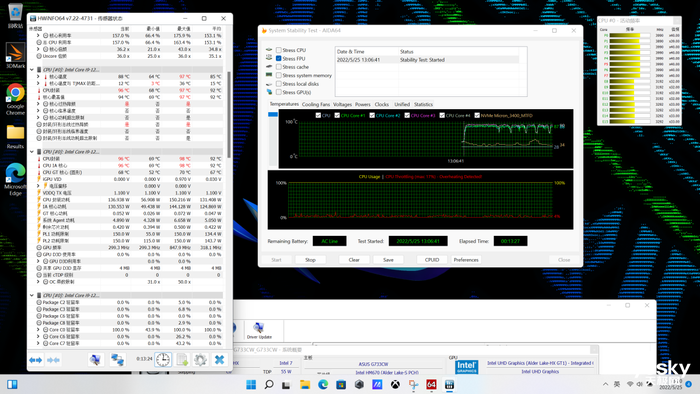700x394 pixels.
Task: Open the Statistics tab
Action: (x=423, y=104)
